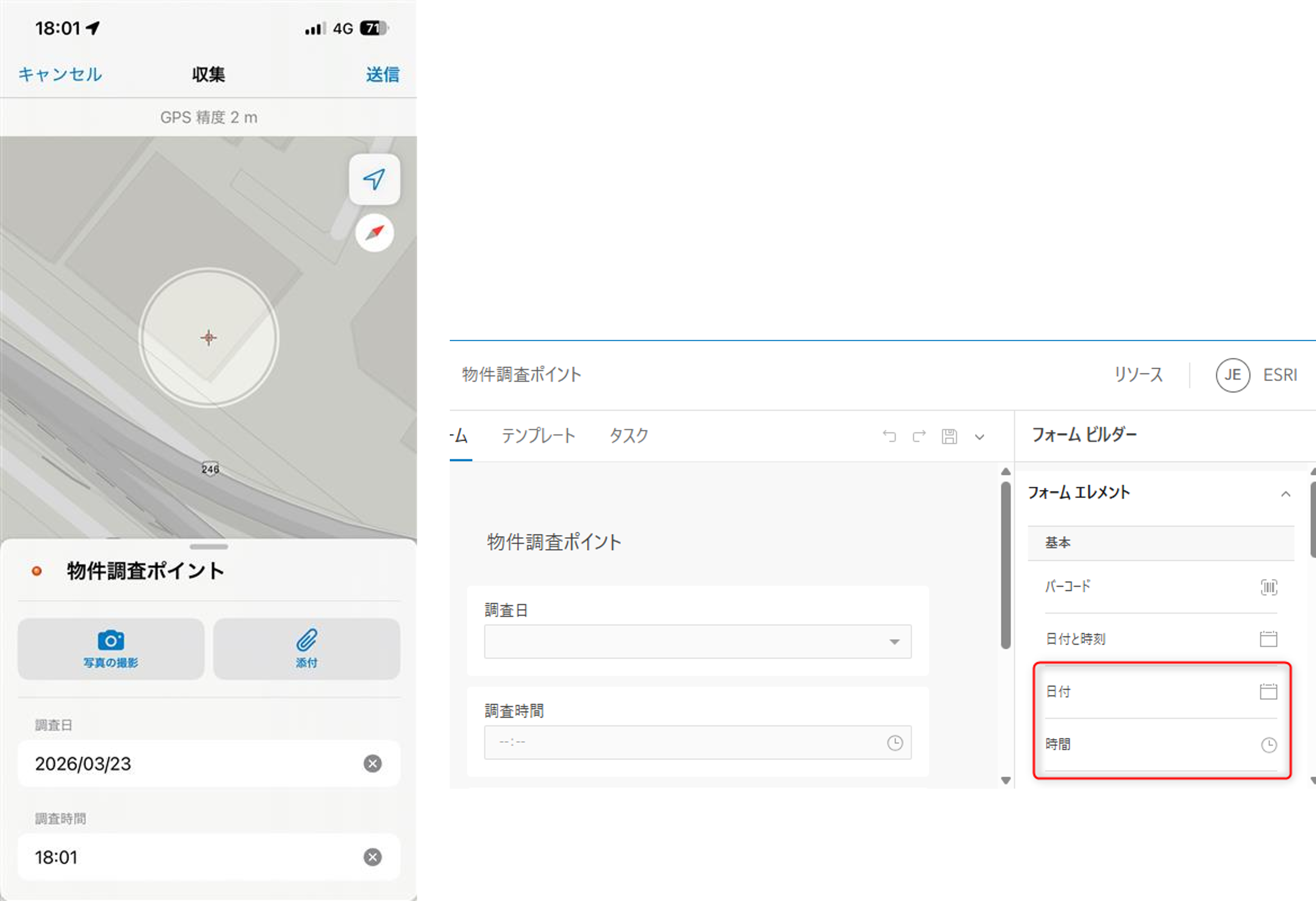1316x901 pixels.
Task: Open dropdown arrow next to save icon
Action: coord(979,437)
